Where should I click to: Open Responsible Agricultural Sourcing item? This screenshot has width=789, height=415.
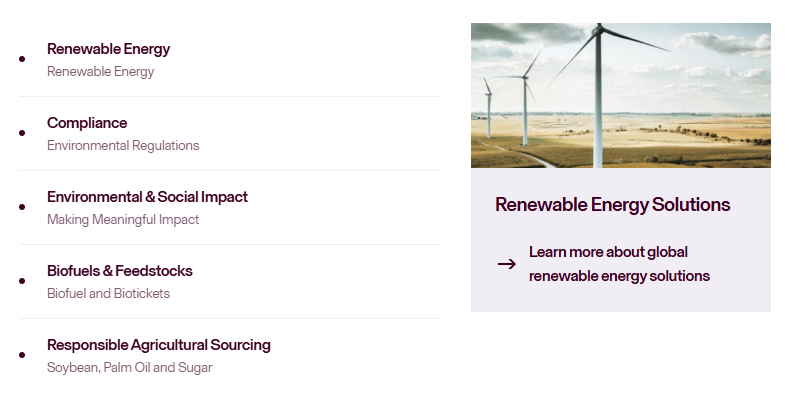(159, 345)
